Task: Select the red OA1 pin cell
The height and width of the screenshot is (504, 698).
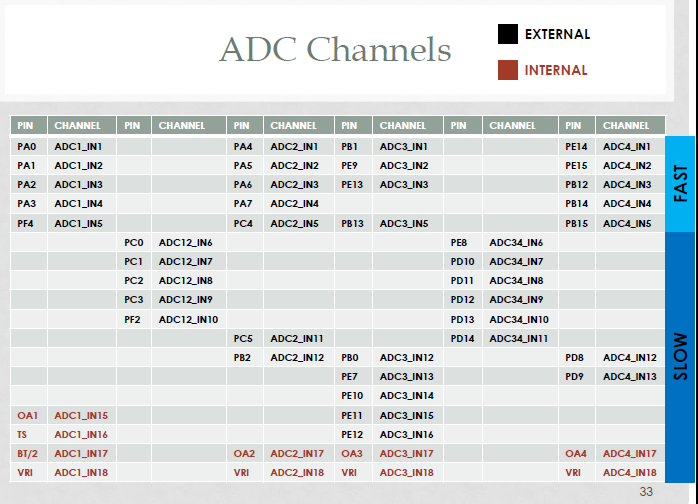Action: click(x=29, y=415)
